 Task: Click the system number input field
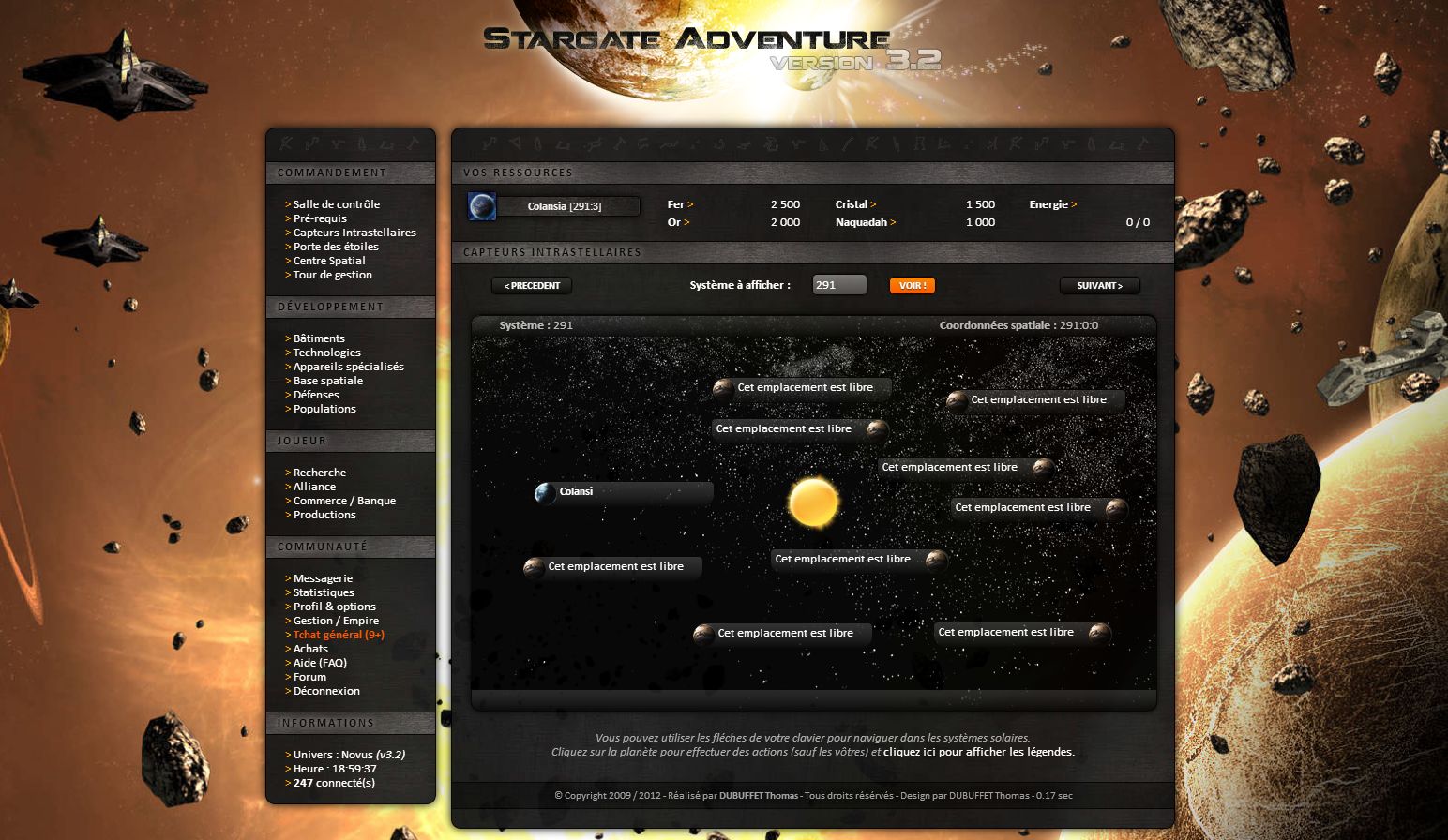(839, 285)
